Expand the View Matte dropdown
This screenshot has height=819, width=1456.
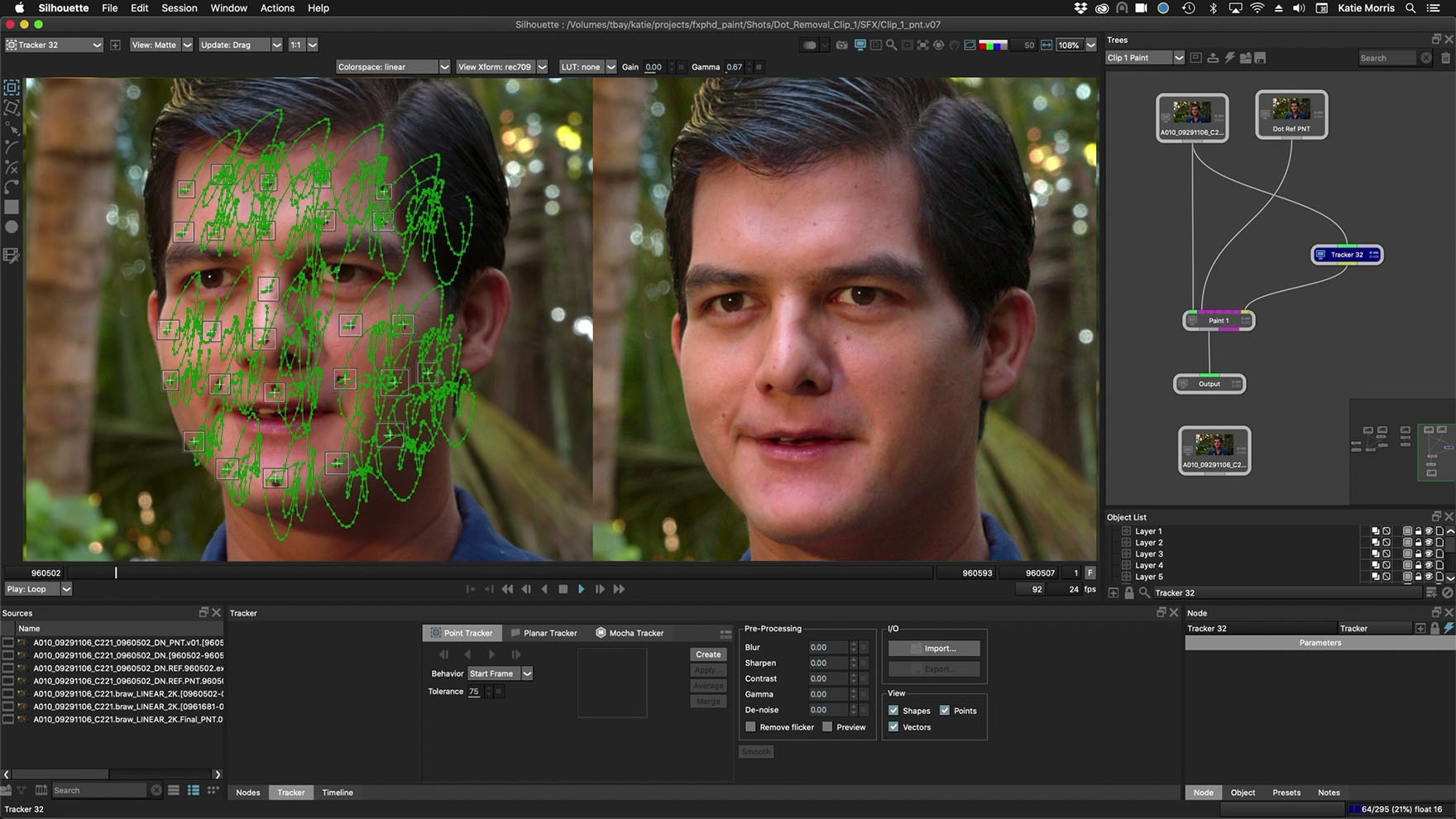point(160,45)
